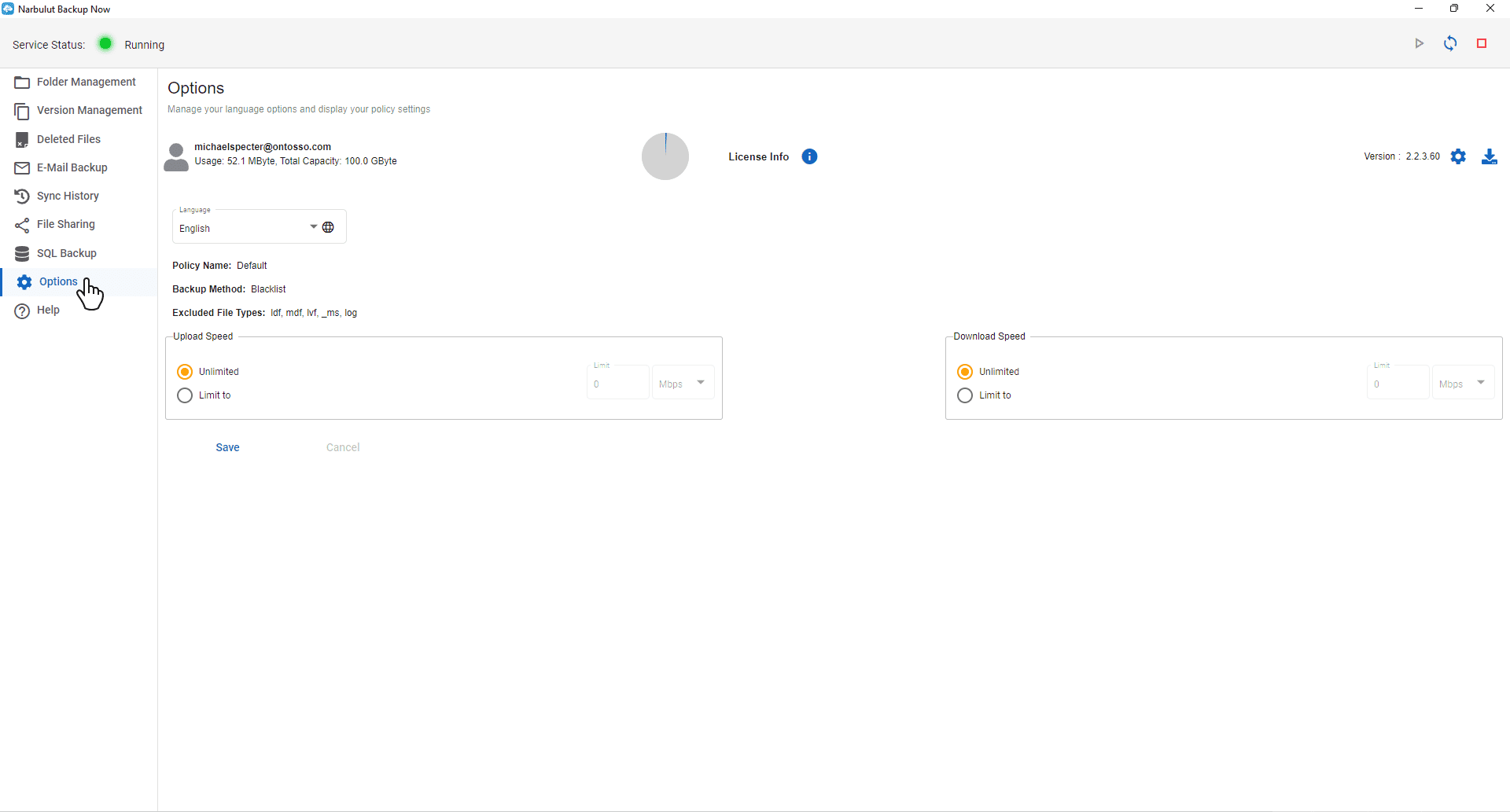Restore down the application window
Screen dimensions: 1510x812
[1454, 9]
